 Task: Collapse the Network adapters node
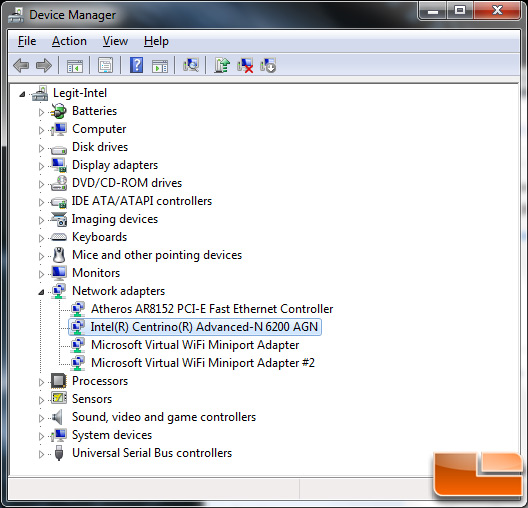coord(41,292)
